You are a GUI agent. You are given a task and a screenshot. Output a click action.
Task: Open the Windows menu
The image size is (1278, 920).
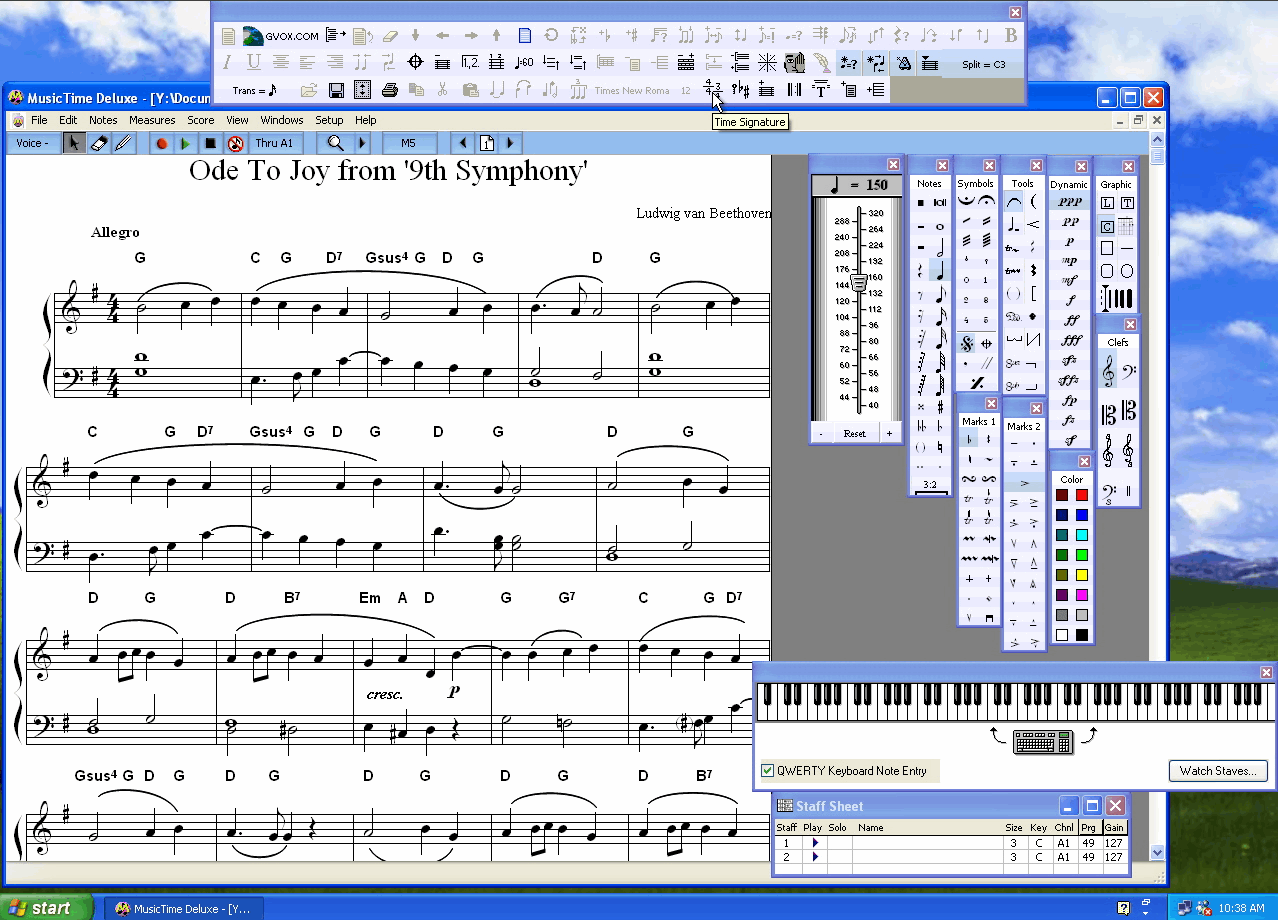[282, 120]
